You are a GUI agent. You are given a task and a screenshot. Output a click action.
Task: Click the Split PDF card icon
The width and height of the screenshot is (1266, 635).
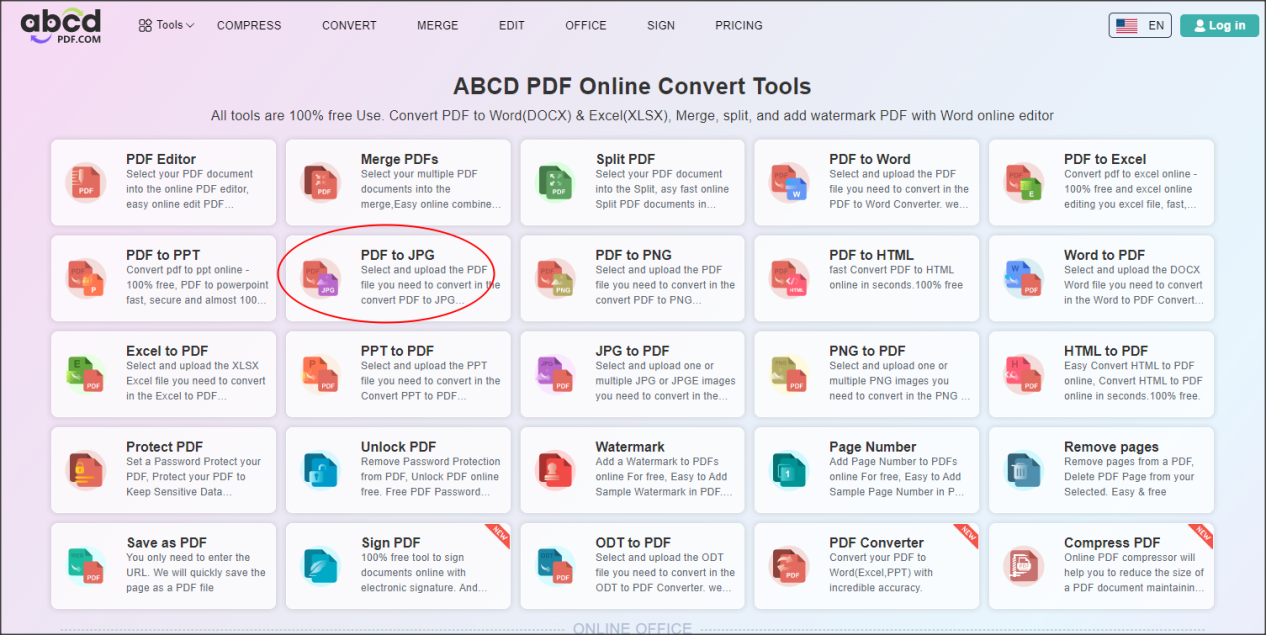(555, 182)
